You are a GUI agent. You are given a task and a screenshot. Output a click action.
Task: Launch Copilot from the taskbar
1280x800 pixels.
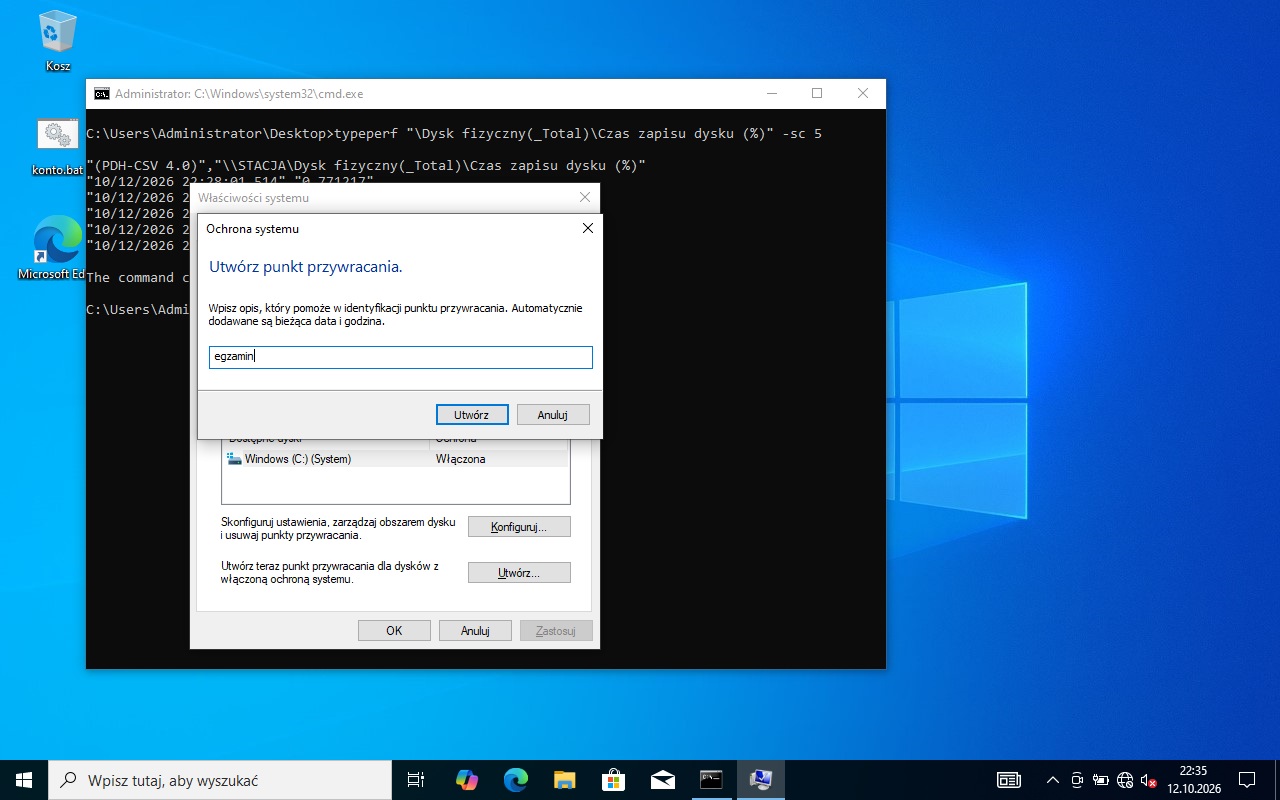(466, 780)
